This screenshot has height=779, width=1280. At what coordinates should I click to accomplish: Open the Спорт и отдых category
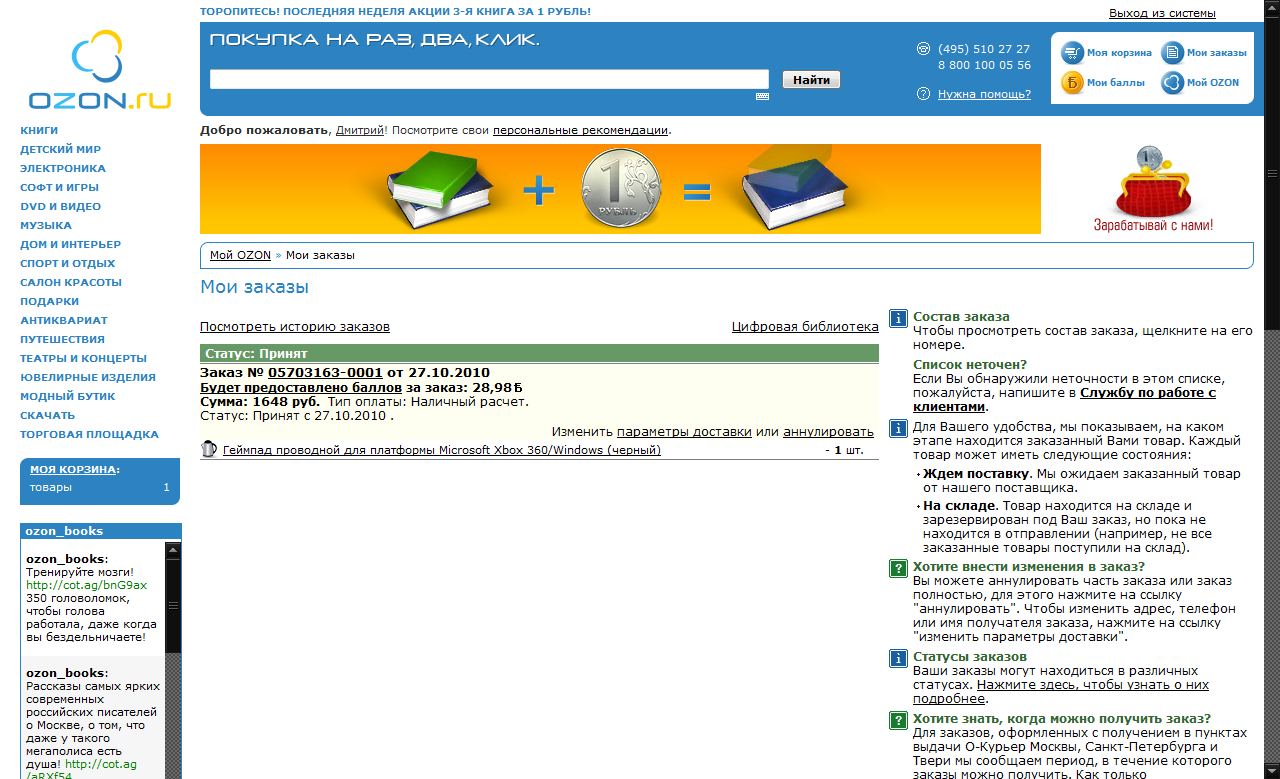tap(67, 263)
